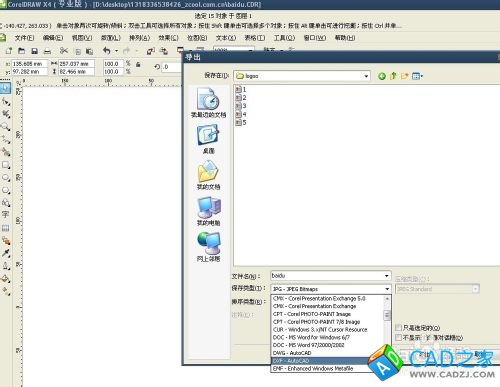500x387 pixels.
Task: Select the Text tool marked 字
Action: pyautogui.click(x=6, y=215)
